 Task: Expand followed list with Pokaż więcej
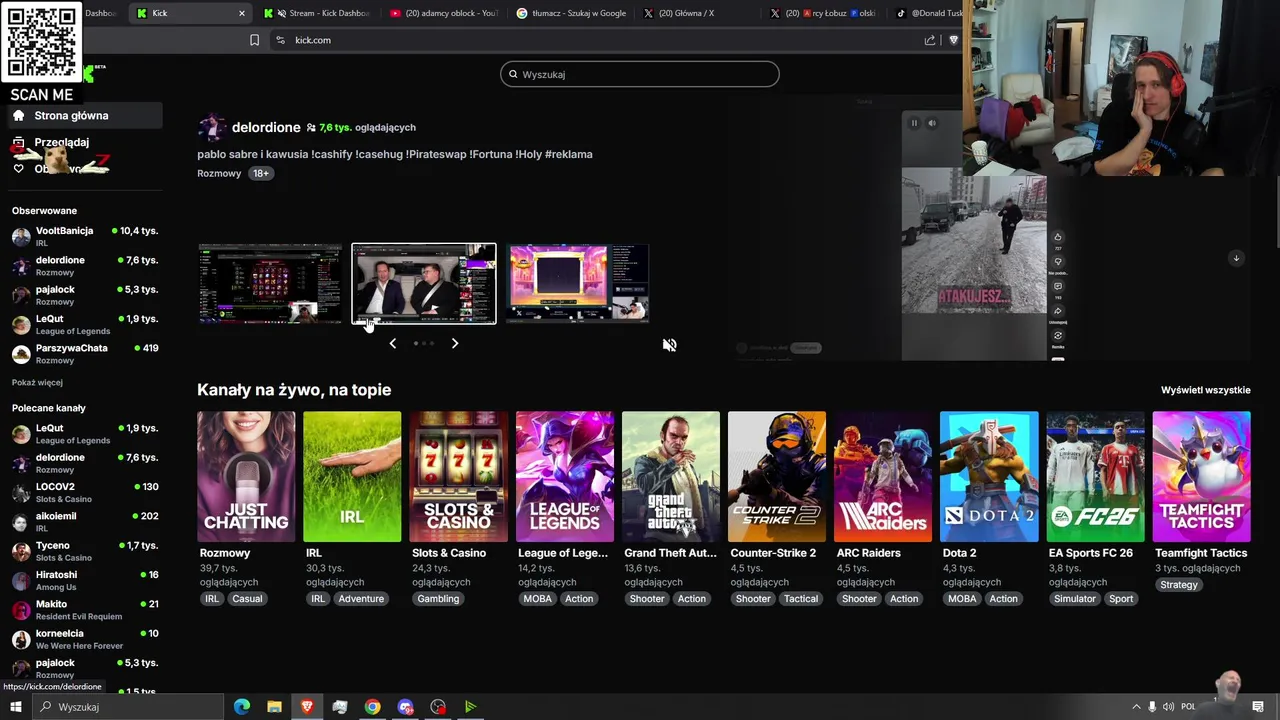37,382
